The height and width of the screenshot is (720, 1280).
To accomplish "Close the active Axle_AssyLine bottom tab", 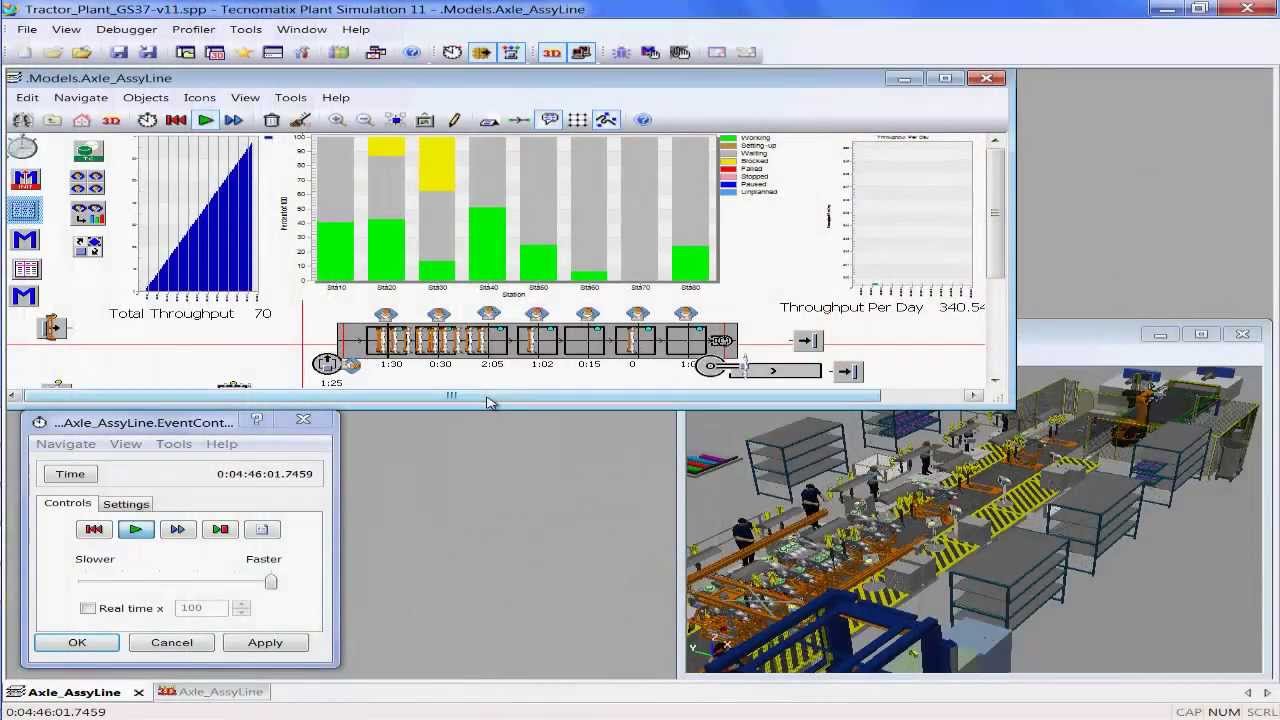I will pyautogui.click(x=139, y=692).
